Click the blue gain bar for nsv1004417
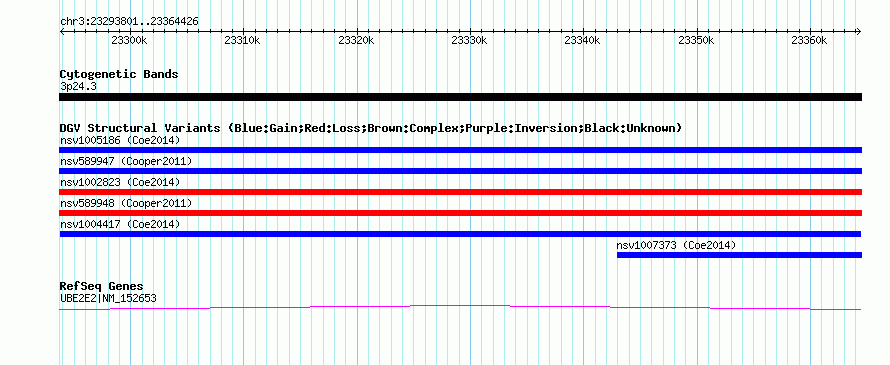 click(460, 234)
